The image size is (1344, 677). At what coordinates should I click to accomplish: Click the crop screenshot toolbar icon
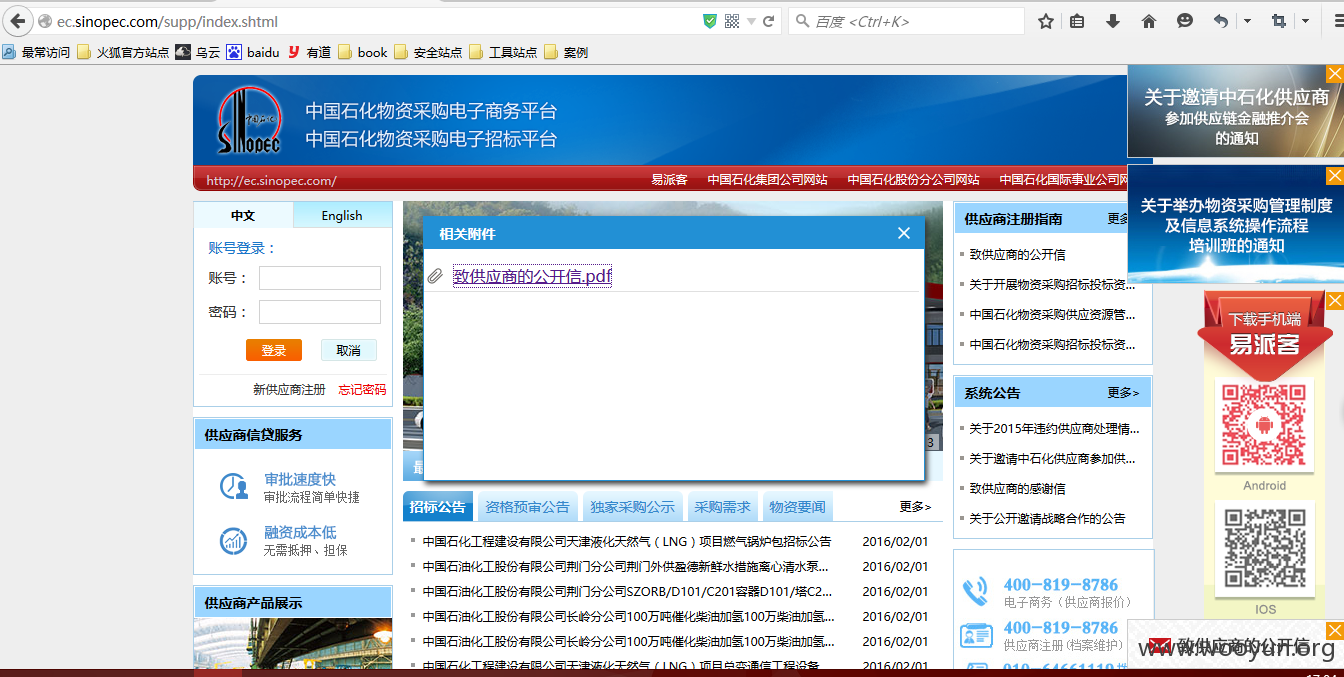[x=1279, y=21]
